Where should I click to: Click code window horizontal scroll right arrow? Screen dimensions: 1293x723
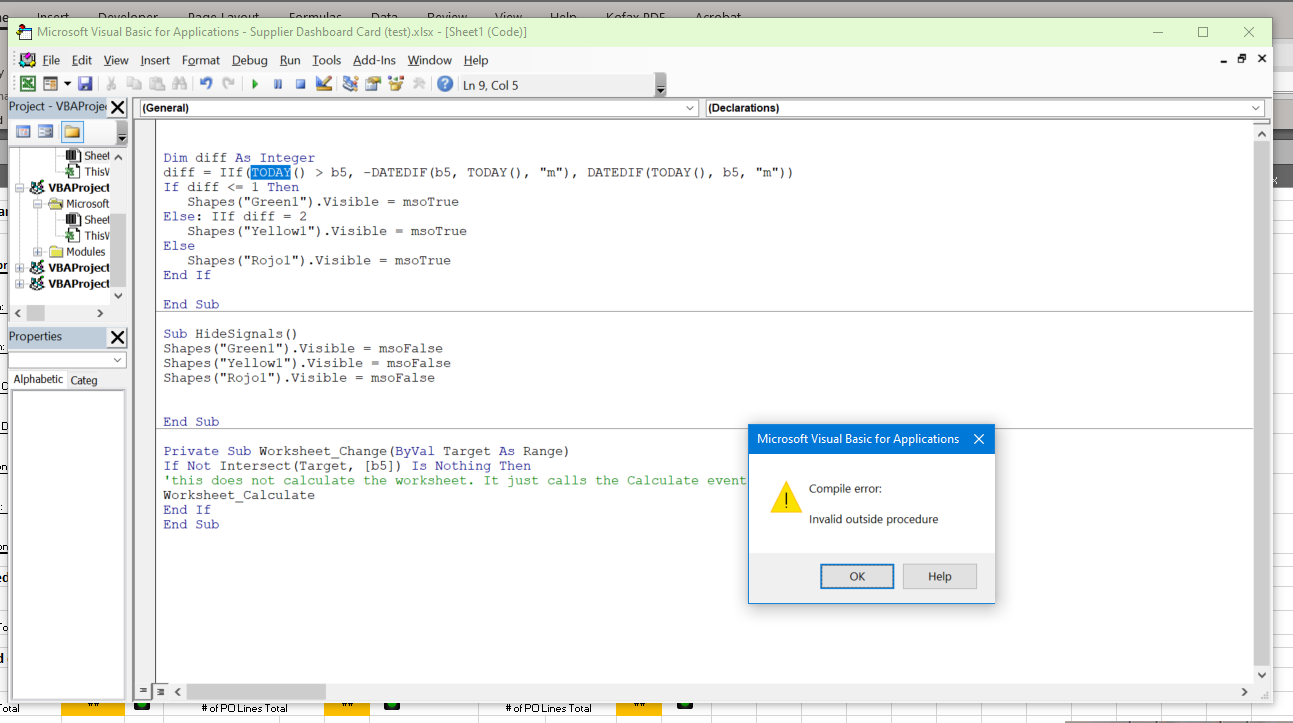pyautogui.click(x=1245, y=691)
